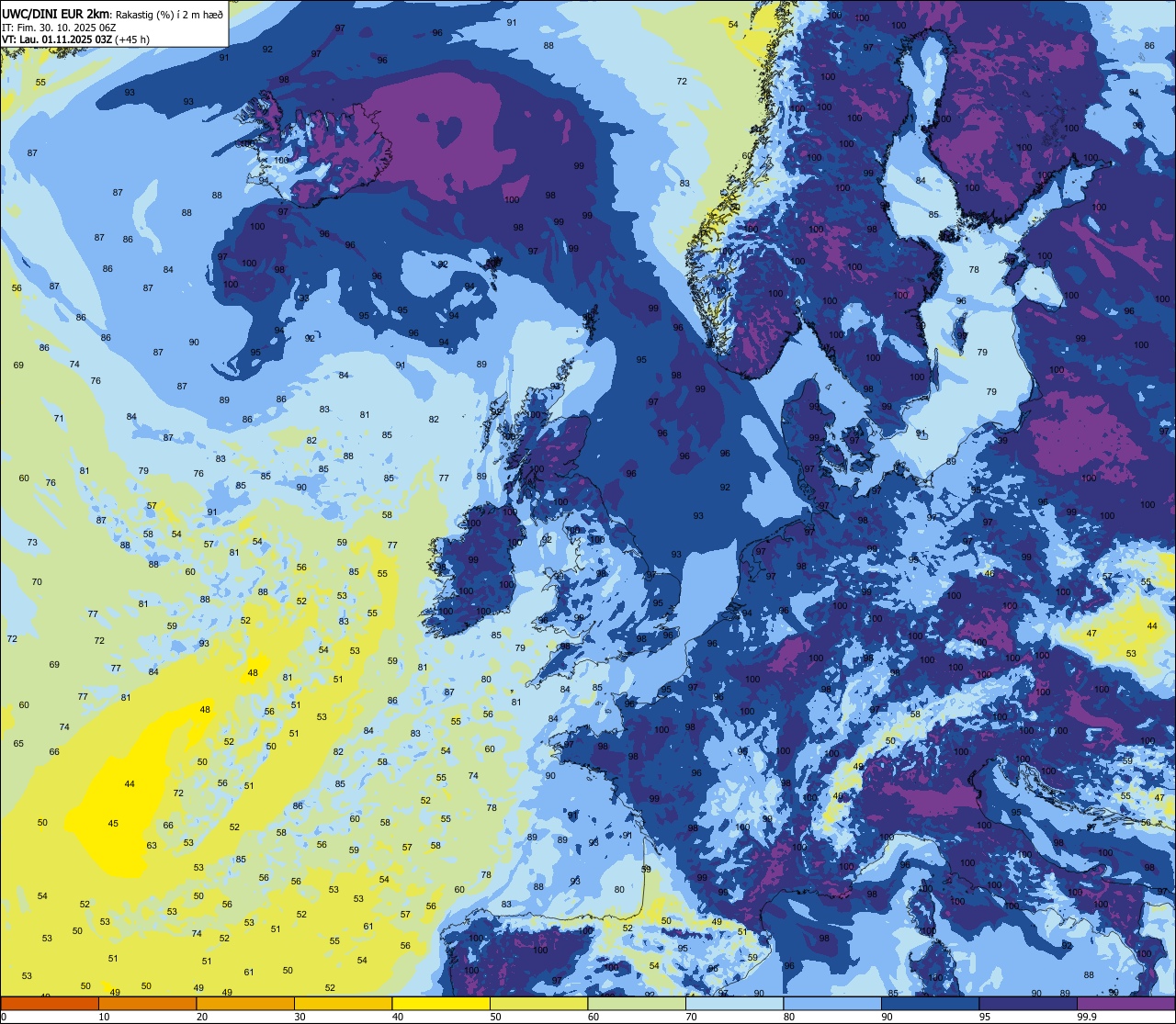Click the light blue 80–90 legend swatch
Viewport: 1176px width, 1024px height.
click(x=832, y=1003)
